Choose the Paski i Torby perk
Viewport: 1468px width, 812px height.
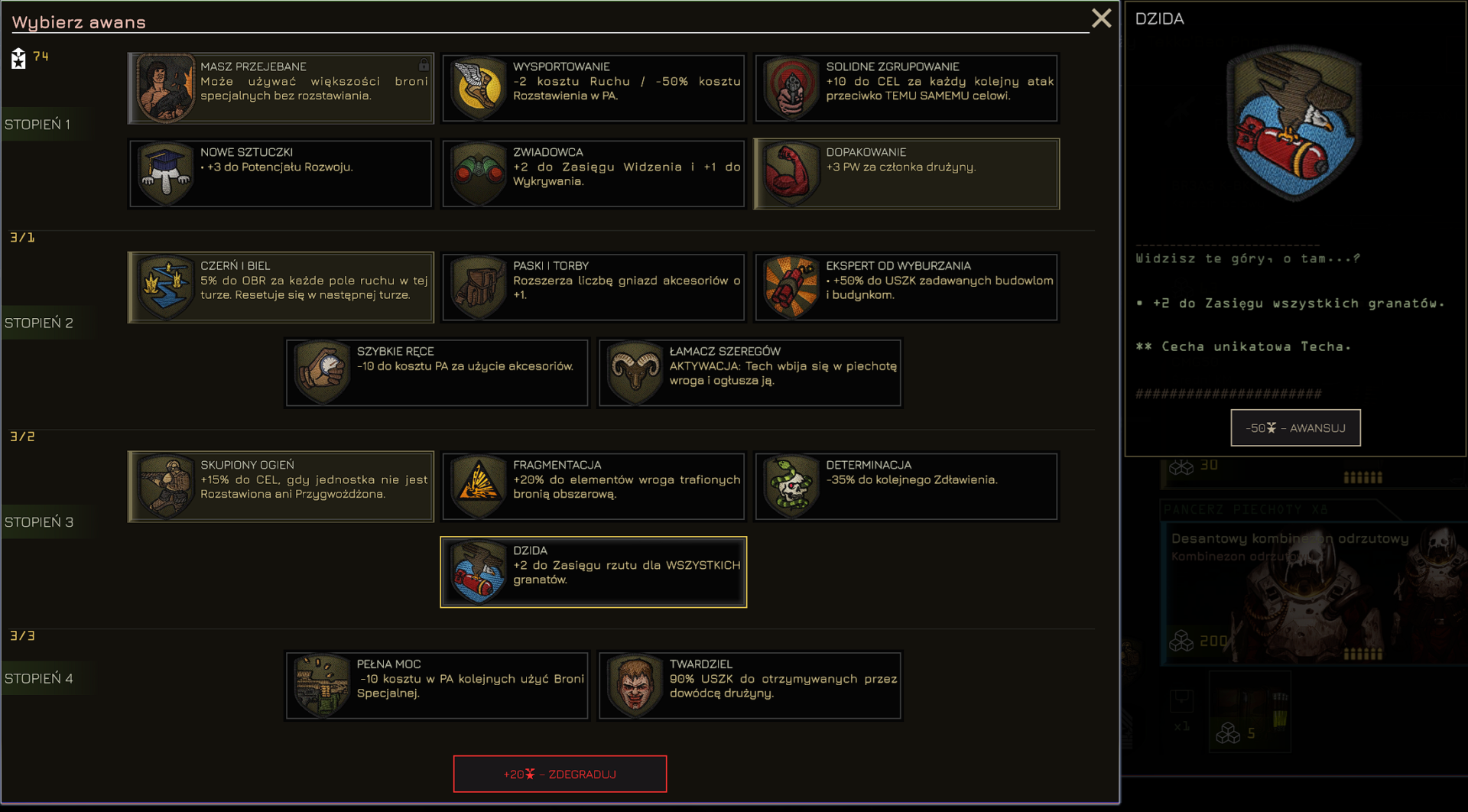coord(593,287)
